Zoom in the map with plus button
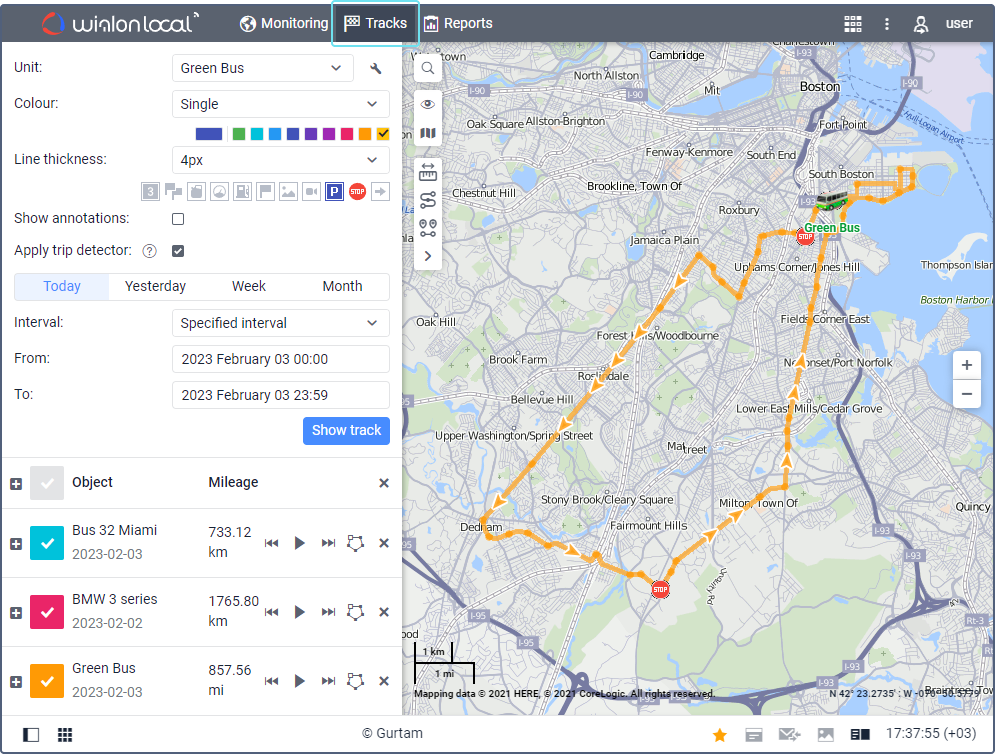Viewport: 995px width, 754px height. [966, 365]
